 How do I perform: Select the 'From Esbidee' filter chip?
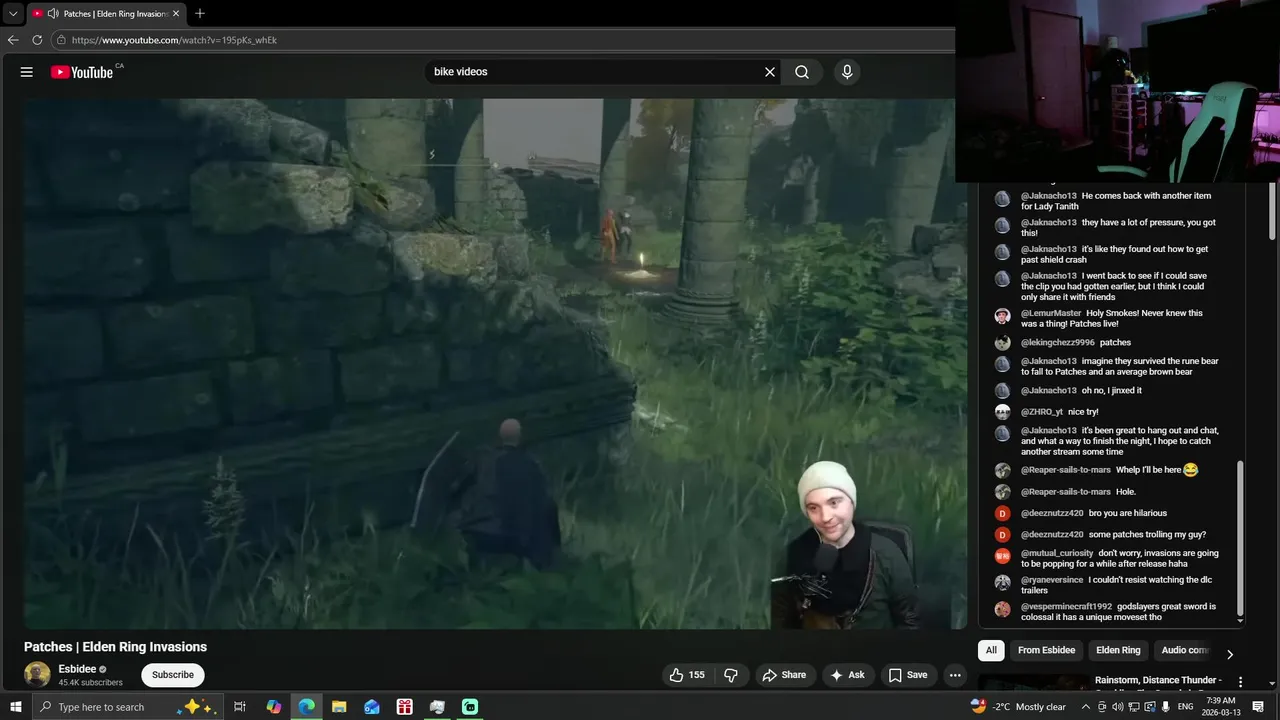(1046, 650)
